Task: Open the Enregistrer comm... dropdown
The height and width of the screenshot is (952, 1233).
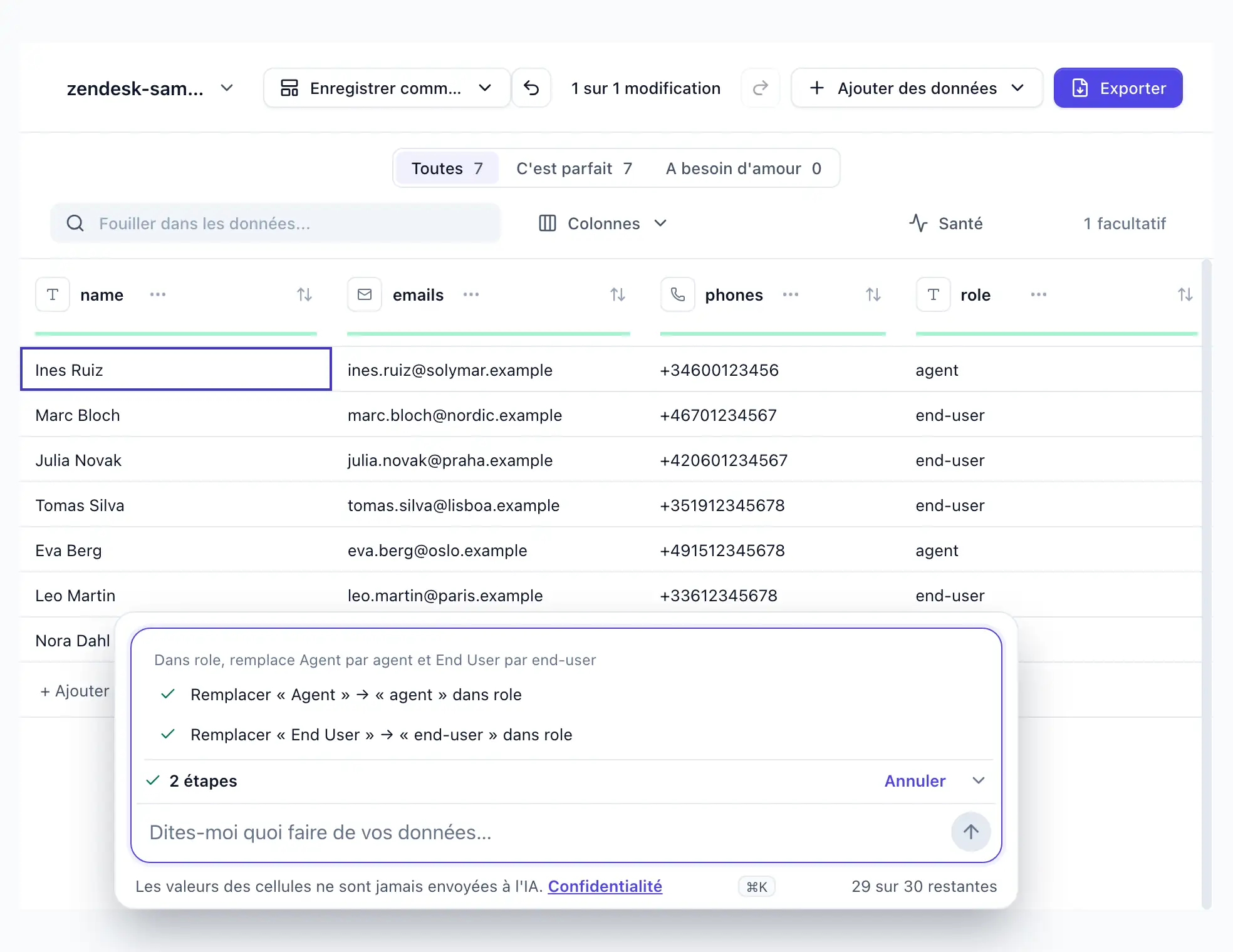Action: point(387,88)
